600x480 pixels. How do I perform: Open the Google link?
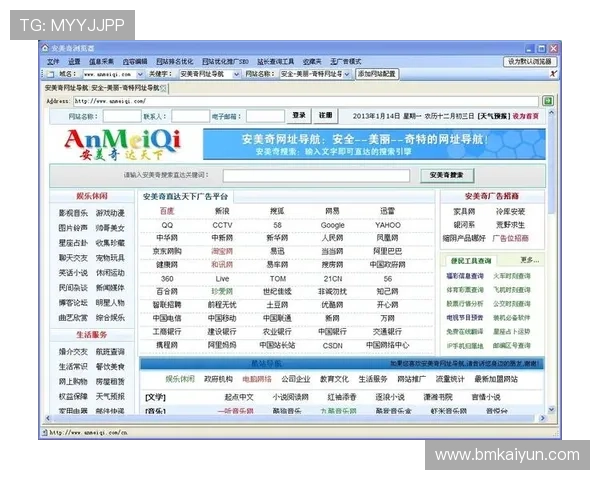333,225
